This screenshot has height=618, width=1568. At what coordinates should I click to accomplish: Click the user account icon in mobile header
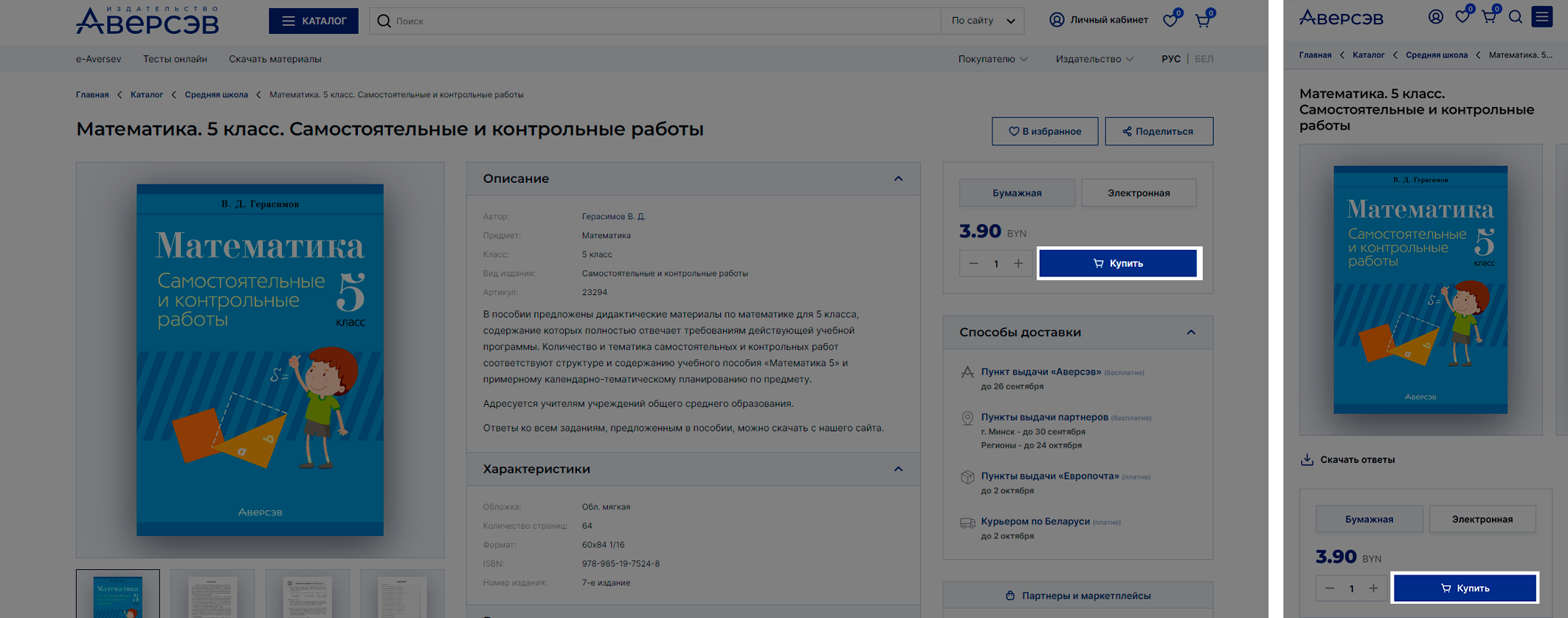(x=1436, y=17)
